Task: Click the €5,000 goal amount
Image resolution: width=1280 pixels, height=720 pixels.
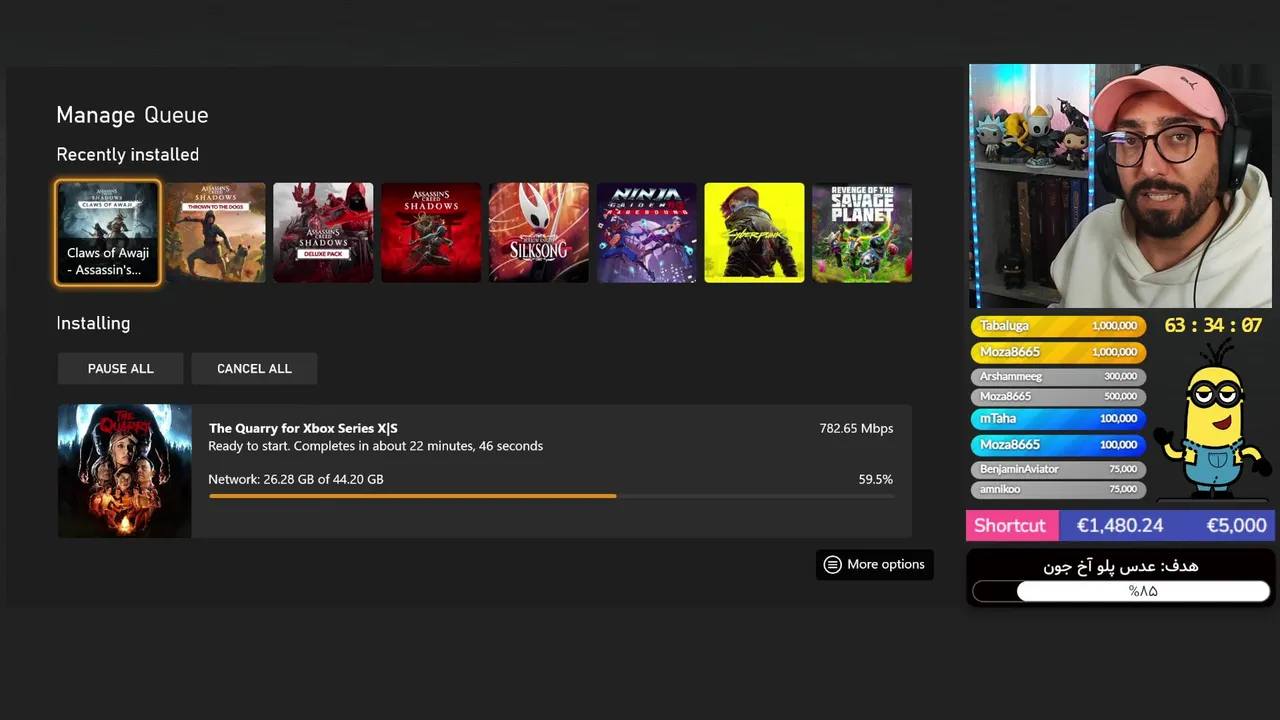Action: point(1236,525)
